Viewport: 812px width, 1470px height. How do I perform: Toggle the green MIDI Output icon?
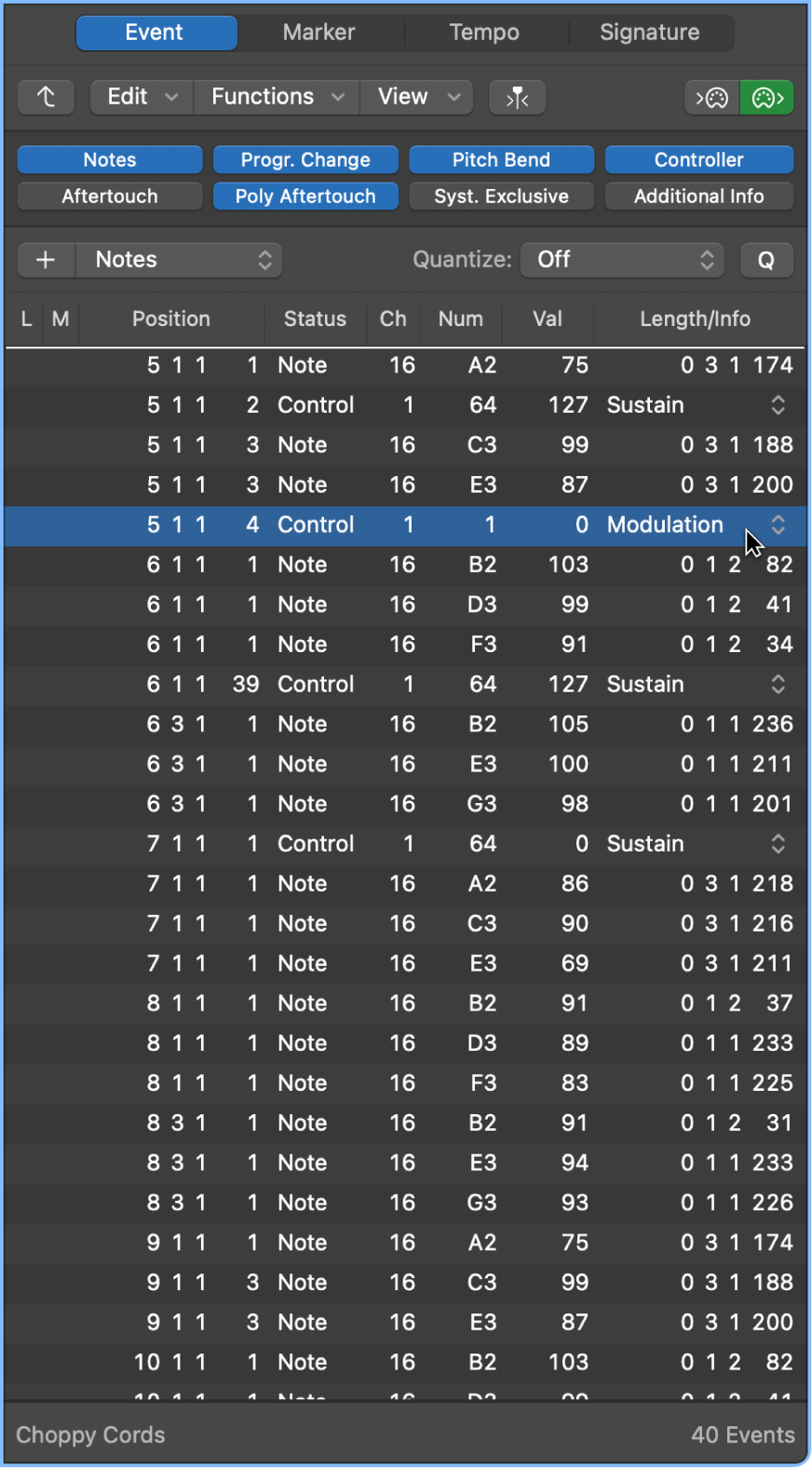point(766,97)
